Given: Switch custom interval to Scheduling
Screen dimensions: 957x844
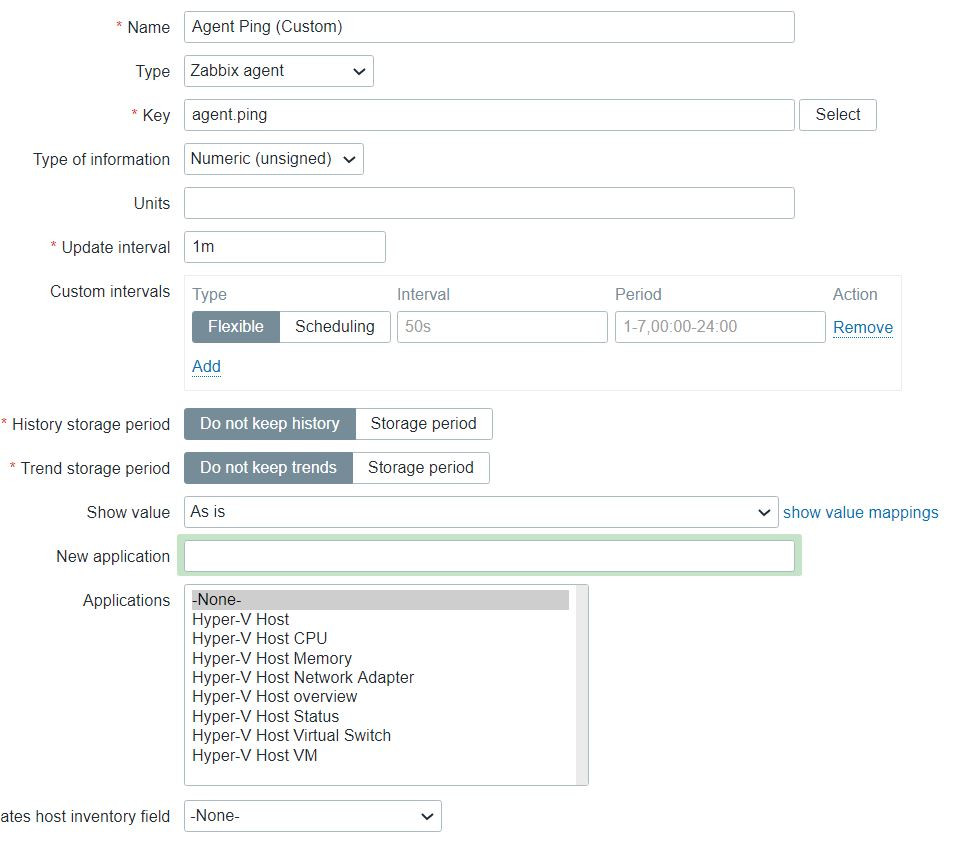Looking at the screenshot, I should tap(334, 327).
